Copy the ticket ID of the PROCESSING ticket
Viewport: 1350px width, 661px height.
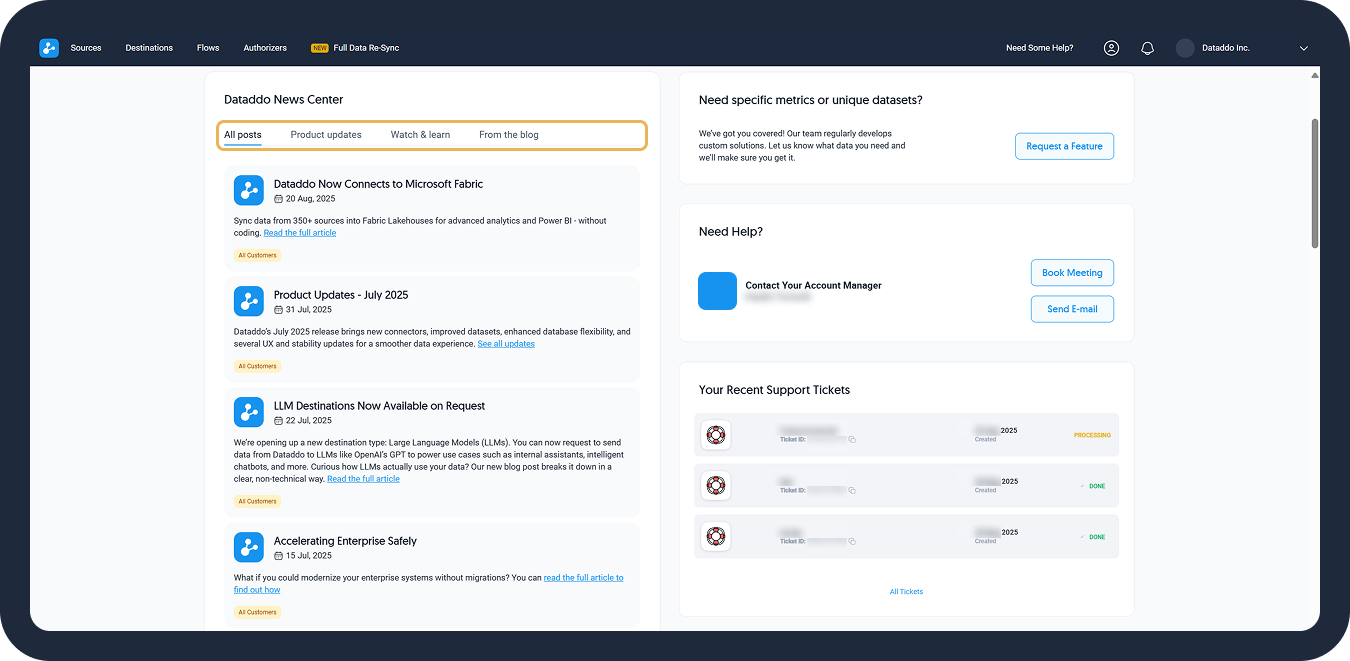853,439
